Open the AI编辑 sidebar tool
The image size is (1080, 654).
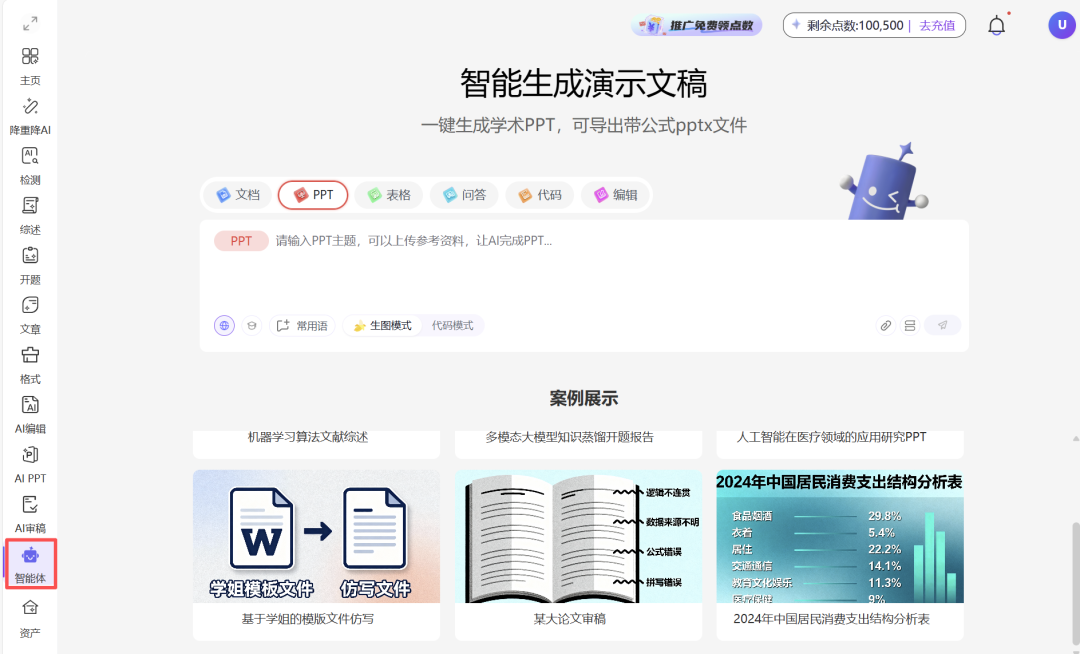pos(30,414)
